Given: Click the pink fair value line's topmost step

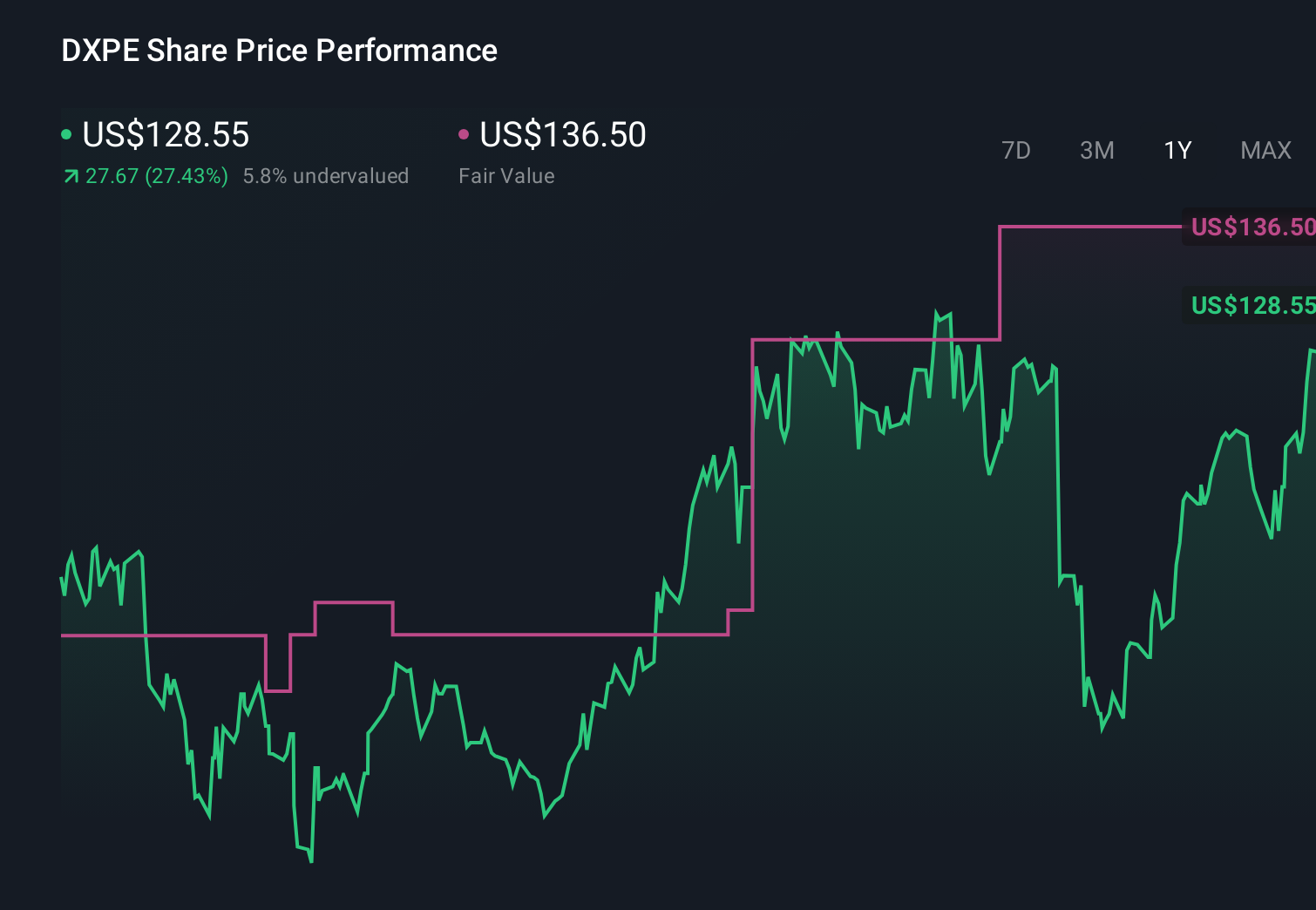Looking at the screenshot, I should (x=1089, y=227).
